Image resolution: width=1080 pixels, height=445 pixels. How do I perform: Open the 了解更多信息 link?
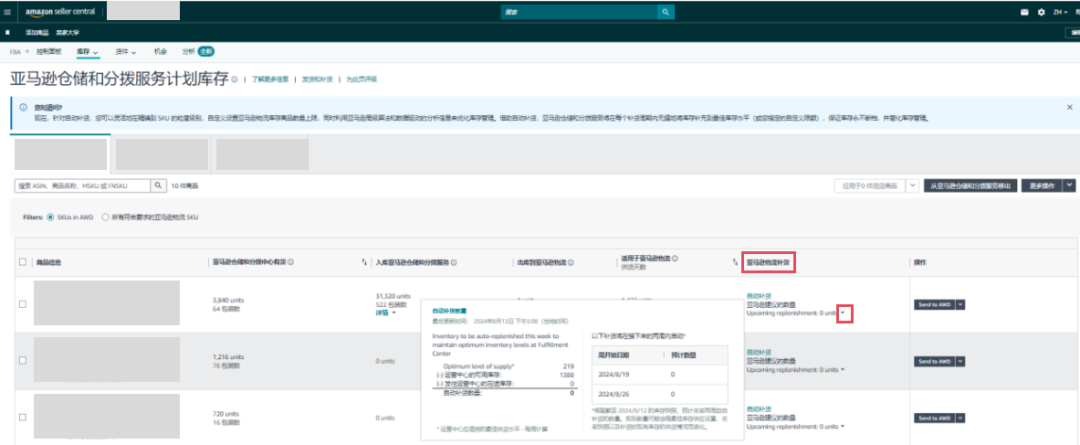point(269,79)
